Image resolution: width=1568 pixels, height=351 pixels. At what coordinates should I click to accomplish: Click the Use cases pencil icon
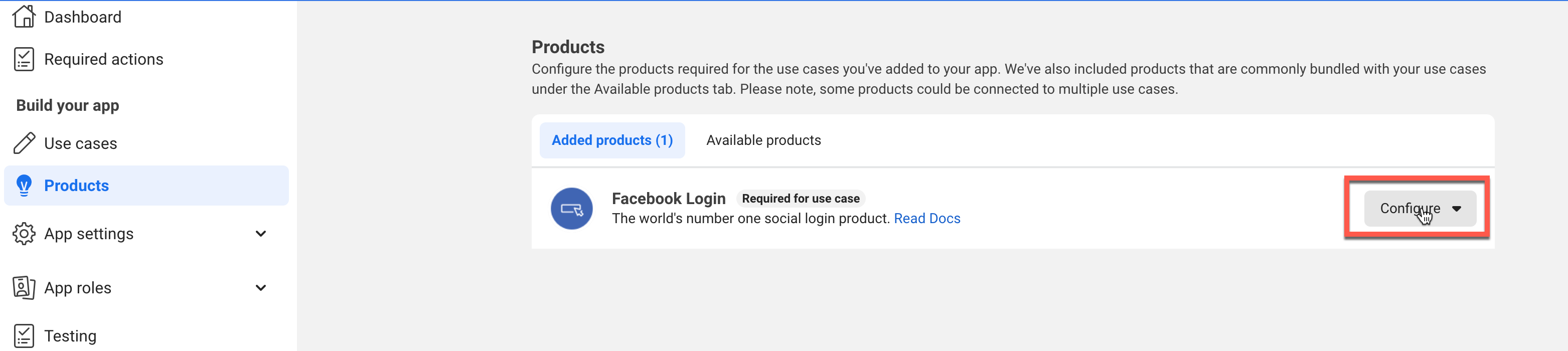[x=24, y=143]
